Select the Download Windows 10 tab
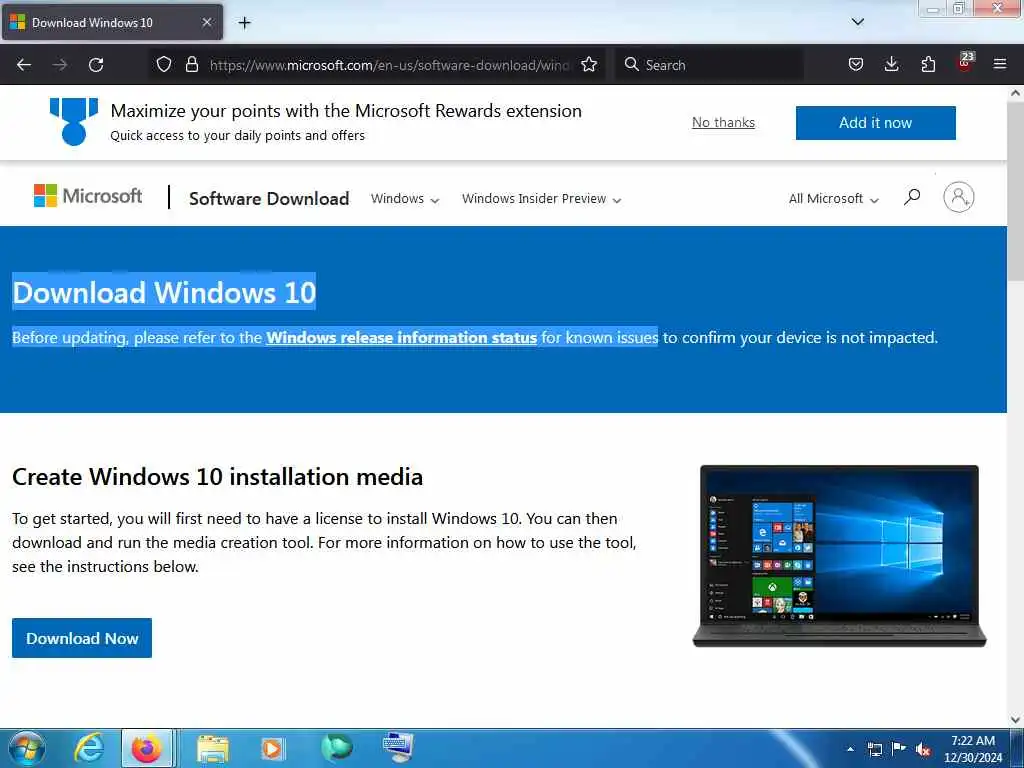The image size is (1024, 768). click(112, 22)
